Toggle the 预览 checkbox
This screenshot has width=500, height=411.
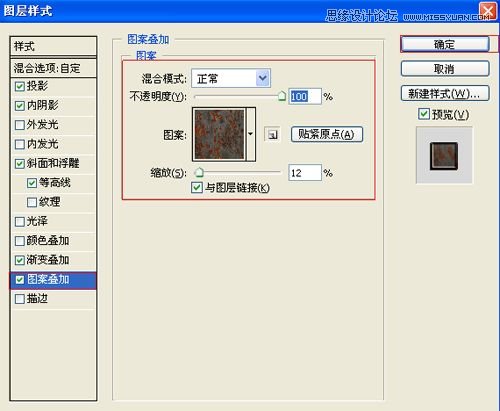424,114
